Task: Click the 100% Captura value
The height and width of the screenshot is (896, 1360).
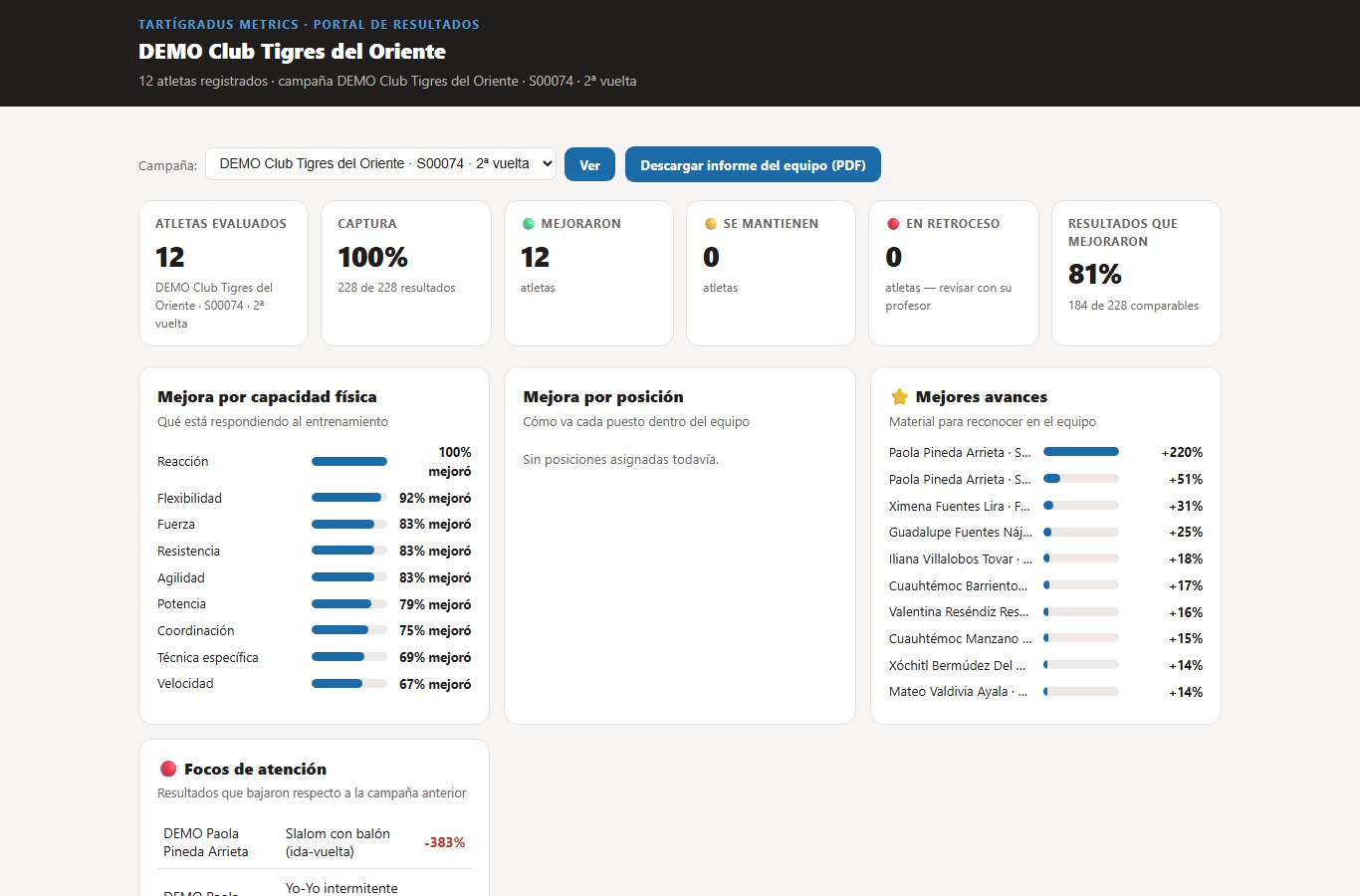Action: (x=373, y=257)
